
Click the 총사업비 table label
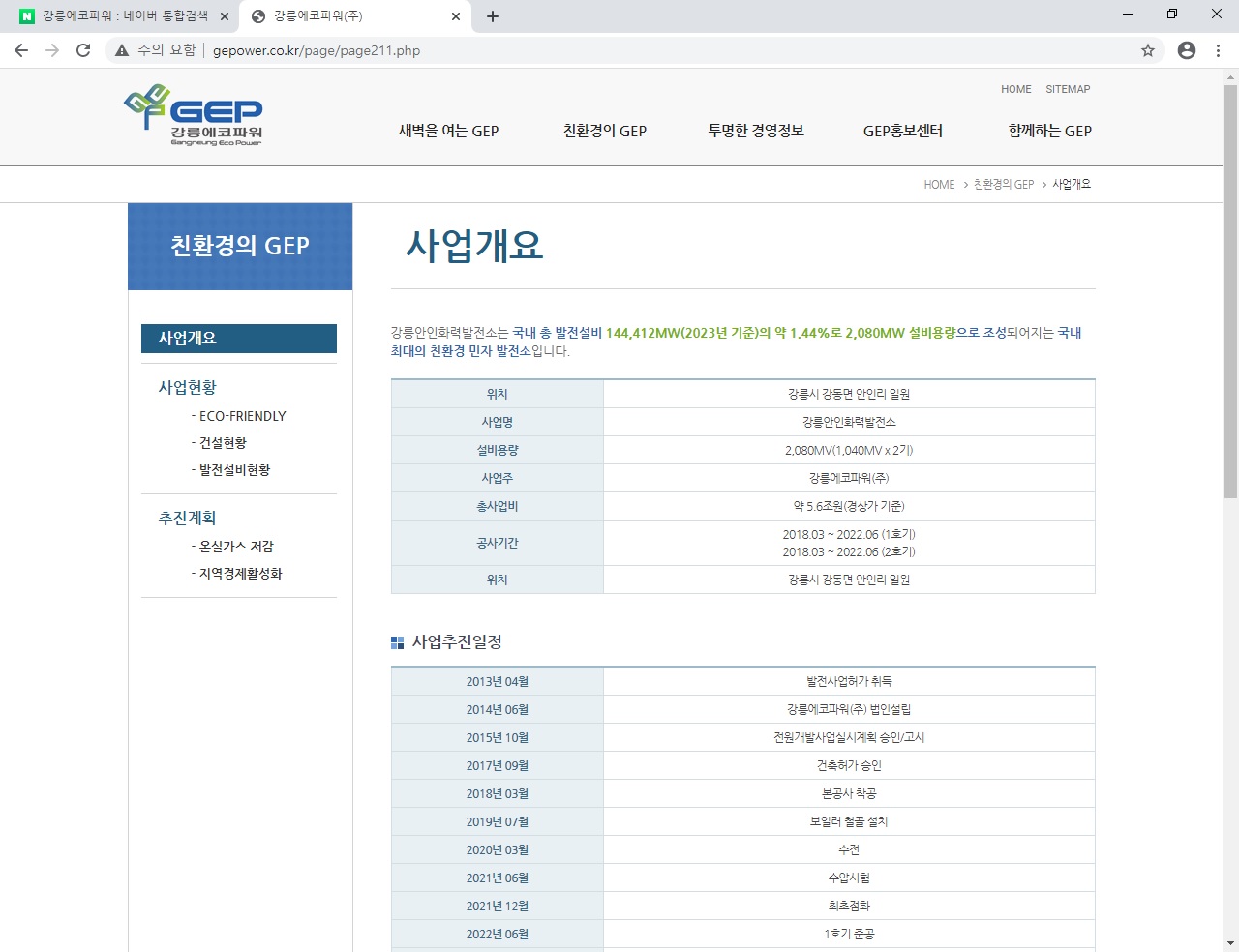[498, 506]
